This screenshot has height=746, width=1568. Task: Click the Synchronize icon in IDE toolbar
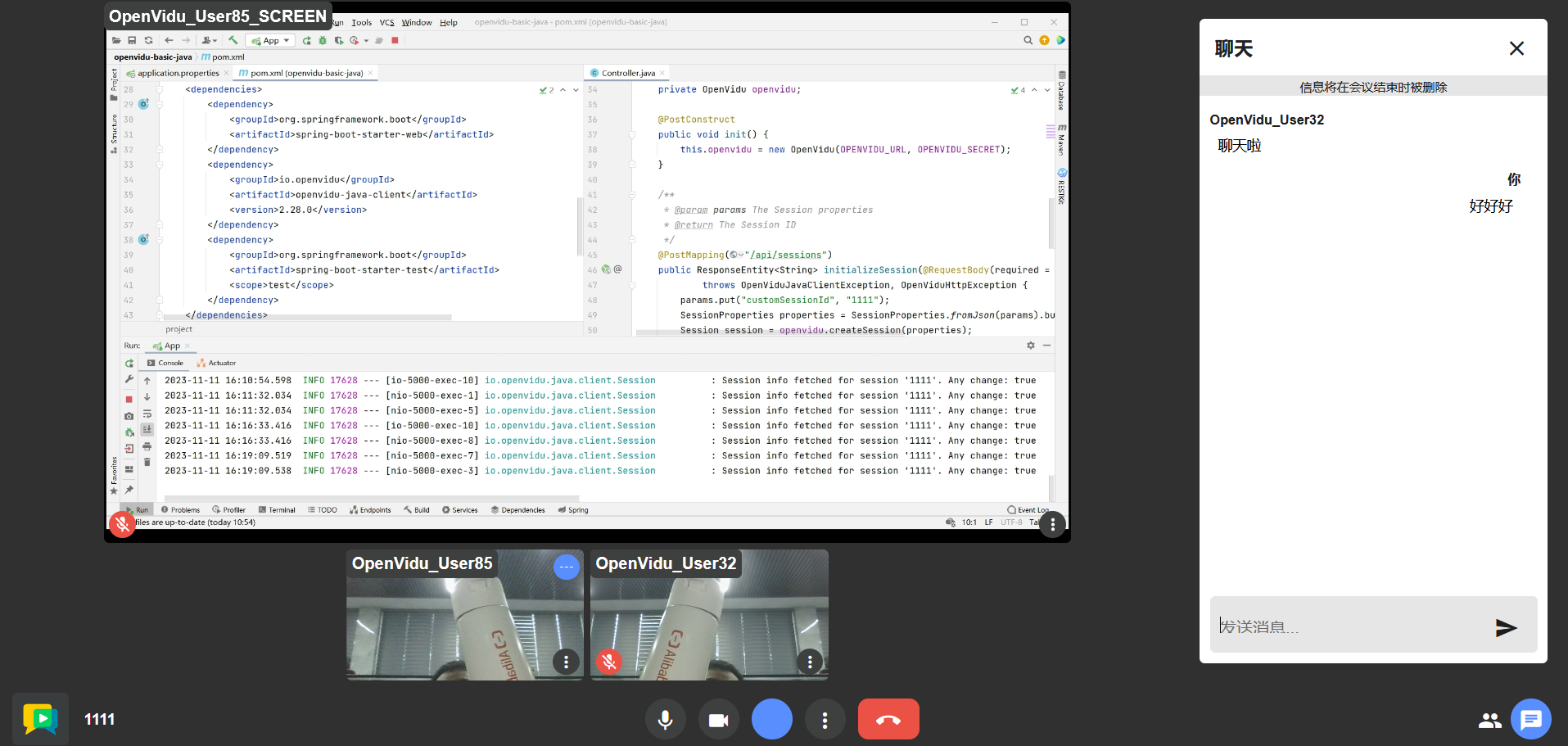click(148, 40)
